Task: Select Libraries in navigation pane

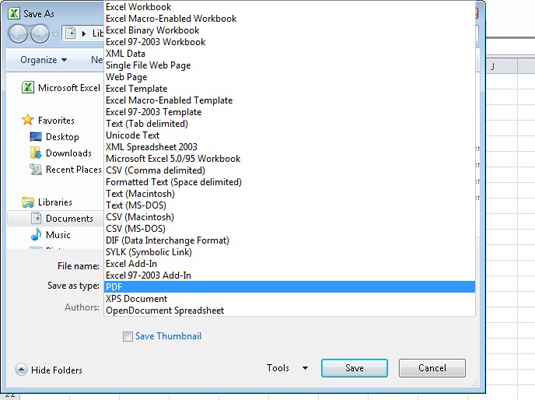Action: point(47,202)
